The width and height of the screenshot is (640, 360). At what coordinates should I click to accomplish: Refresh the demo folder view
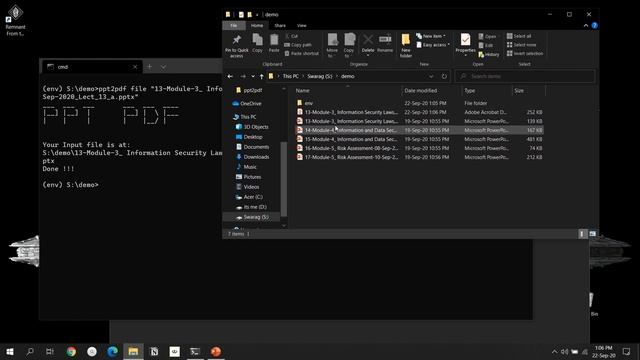pos(444,76)
